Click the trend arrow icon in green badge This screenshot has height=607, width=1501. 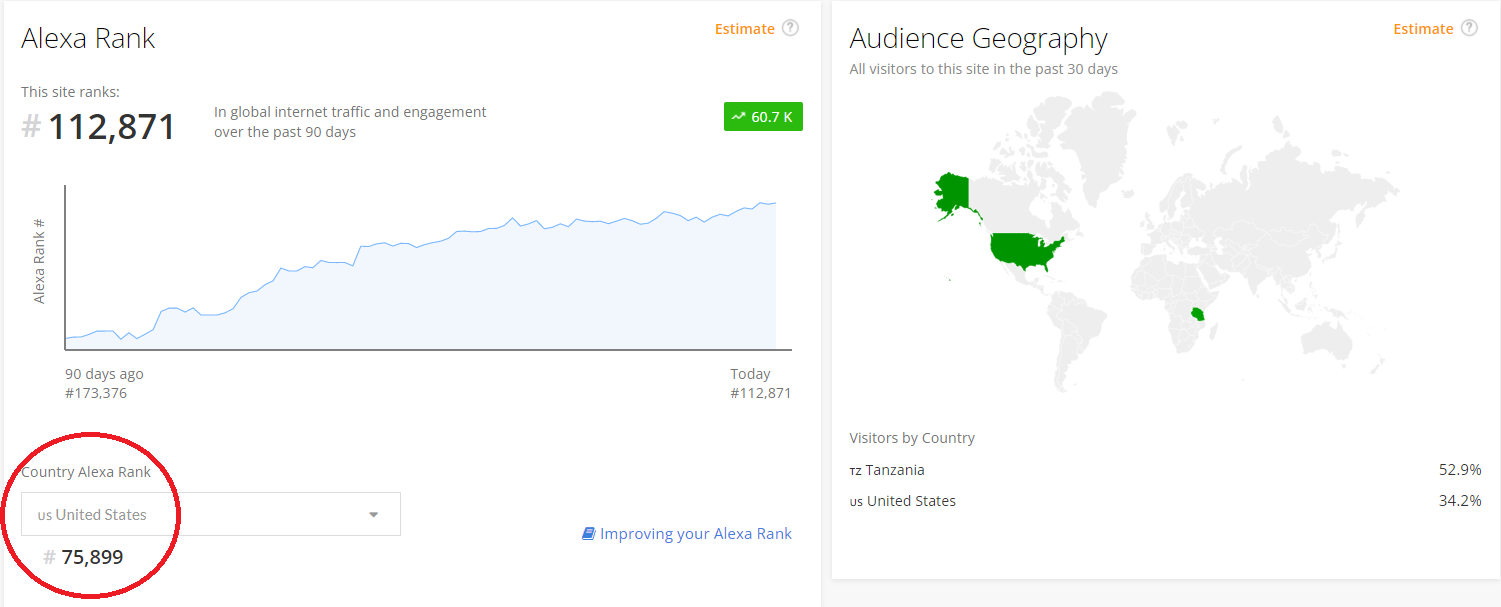tap(738, 117)
